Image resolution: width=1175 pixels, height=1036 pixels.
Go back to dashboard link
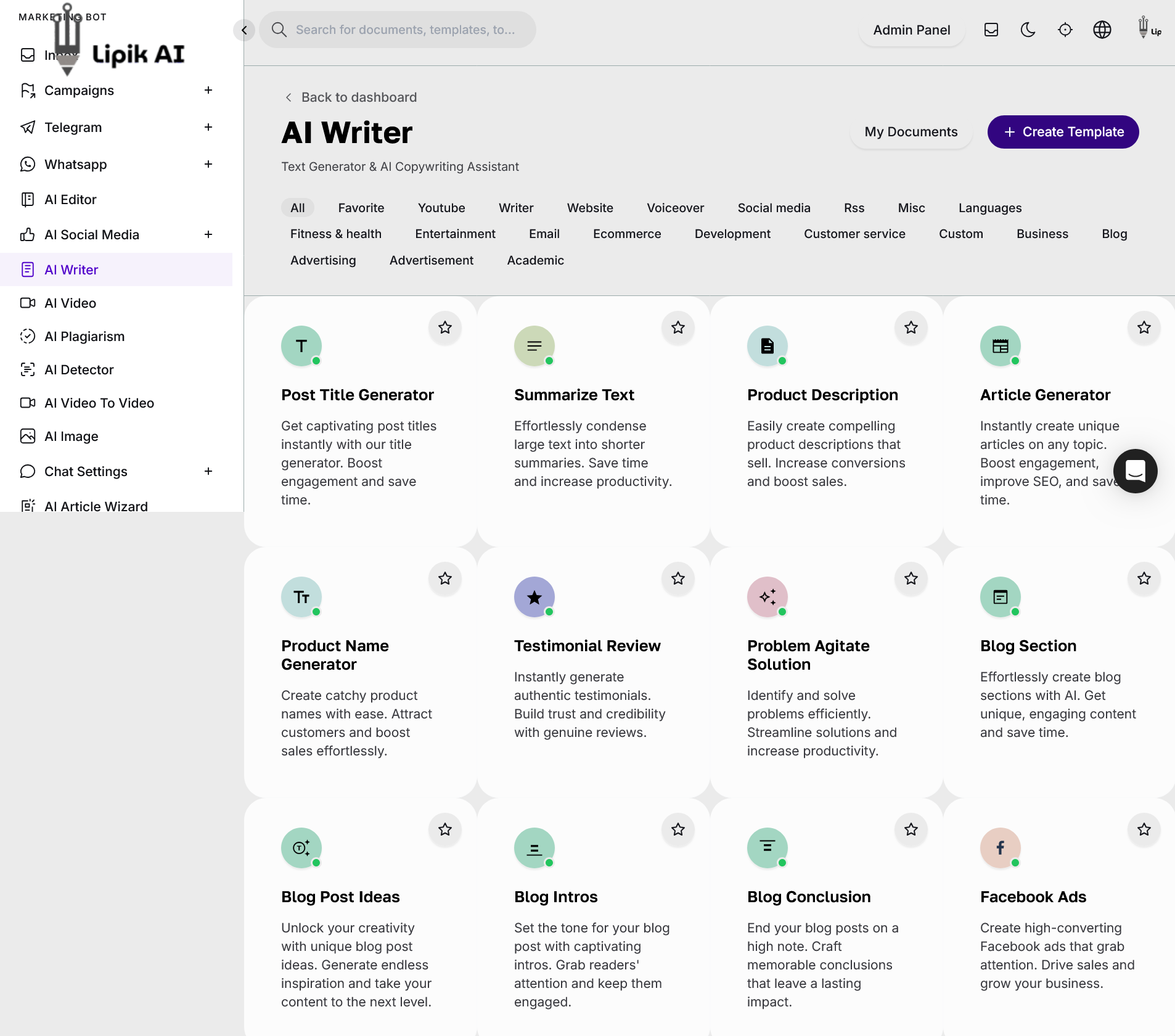(x=351, y=97)
